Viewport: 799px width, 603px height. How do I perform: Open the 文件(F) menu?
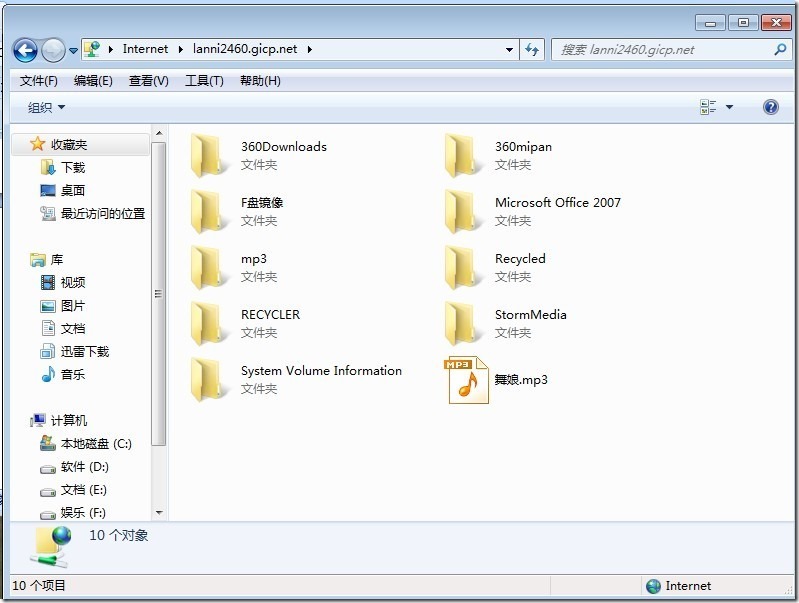pyautogui.click(x=39, y=81)
